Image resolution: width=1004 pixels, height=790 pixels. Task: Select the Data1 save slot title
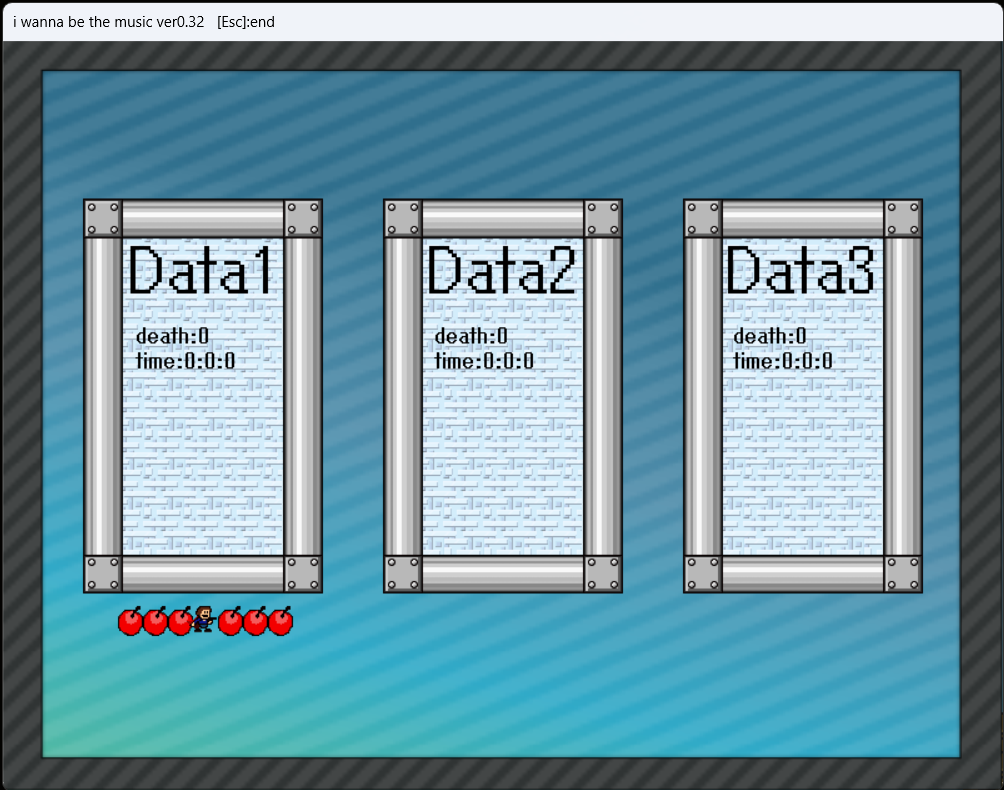[200, 270]
